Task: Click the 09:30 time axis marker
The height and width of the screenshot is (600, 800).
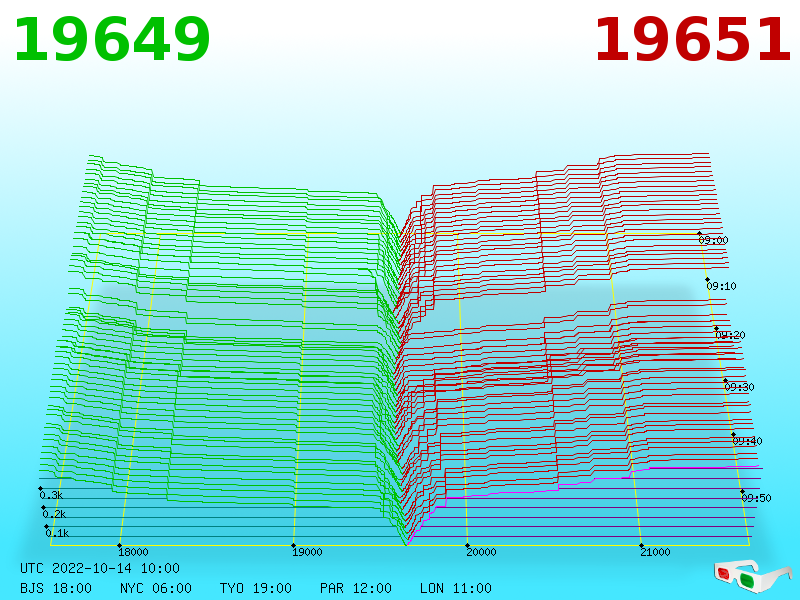Action: (739, 387)
